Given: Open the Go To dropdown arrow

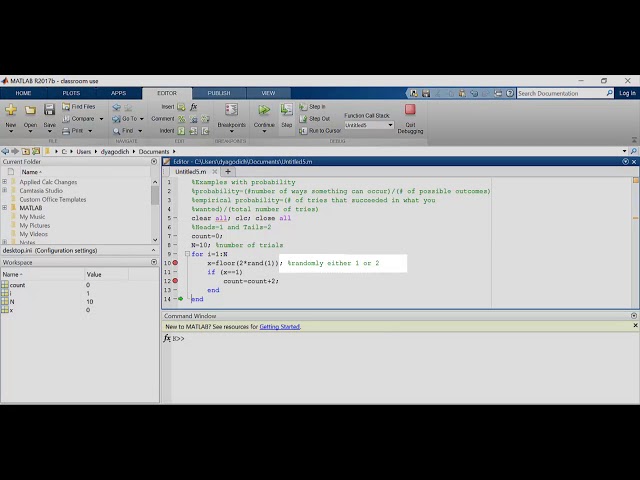Looking at the screenshot, I should tap(142, 119).
